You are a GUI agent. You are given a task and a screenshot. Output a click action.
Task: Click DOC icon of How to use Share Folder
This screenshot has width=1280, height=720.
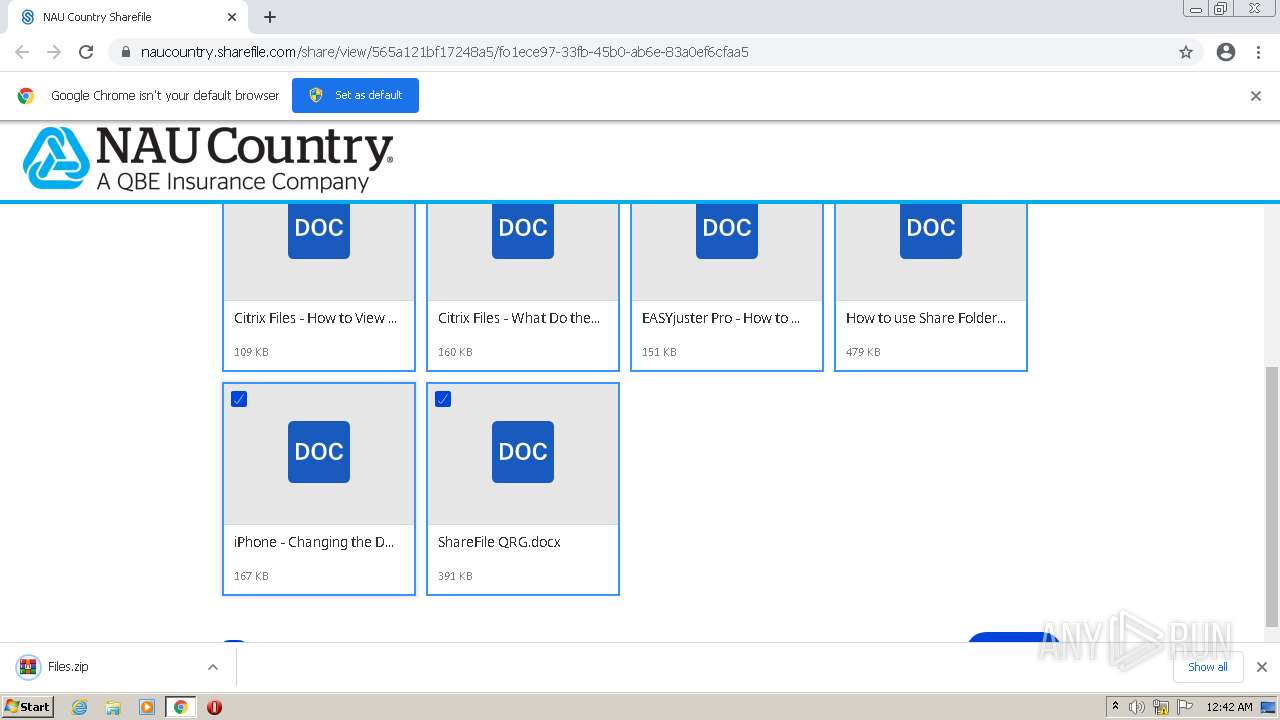tap(931, 231)
